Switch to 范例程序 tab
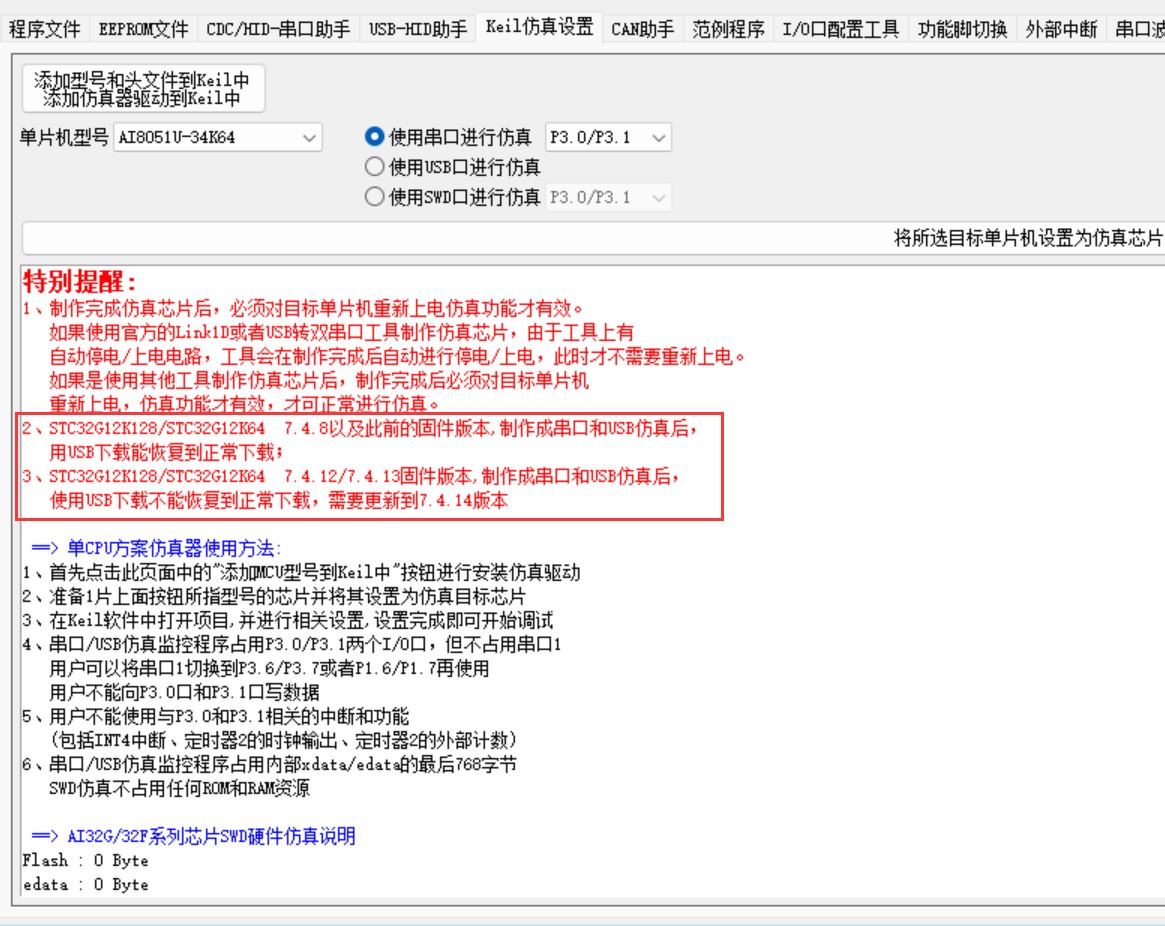This screenshot has height=926, width=1165. coord(728,29)
